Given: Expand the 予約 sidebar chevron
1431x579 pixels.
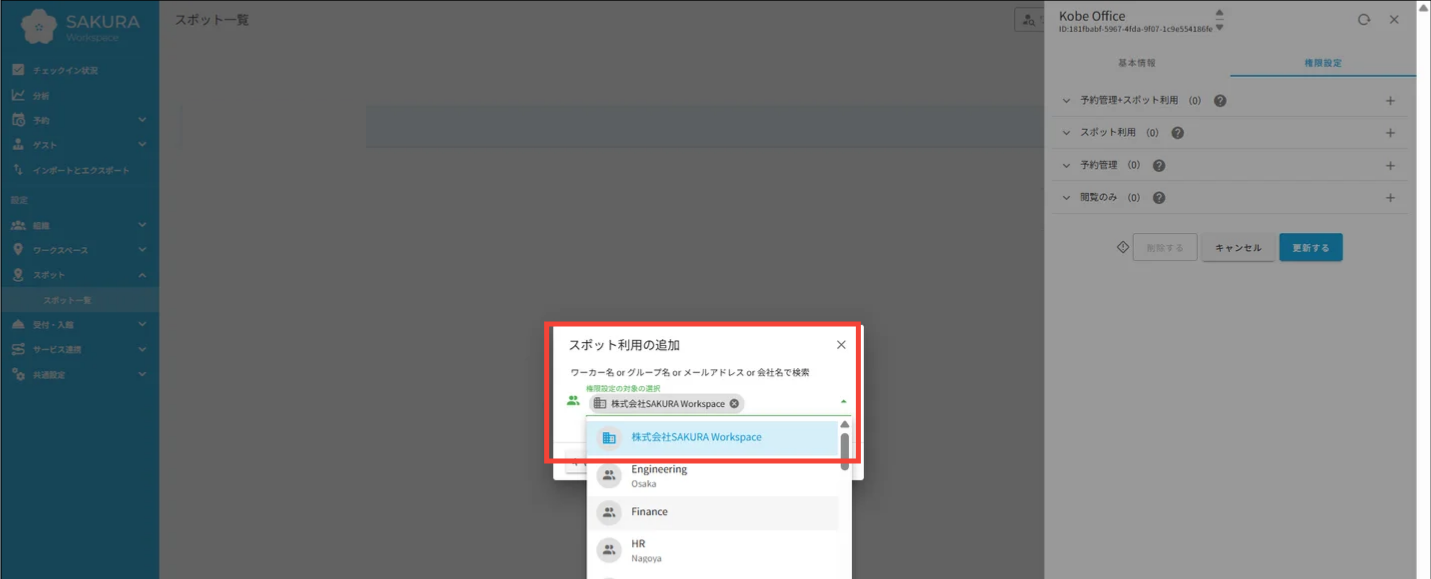Looking at the screenshot, I should tap(142, 120).
